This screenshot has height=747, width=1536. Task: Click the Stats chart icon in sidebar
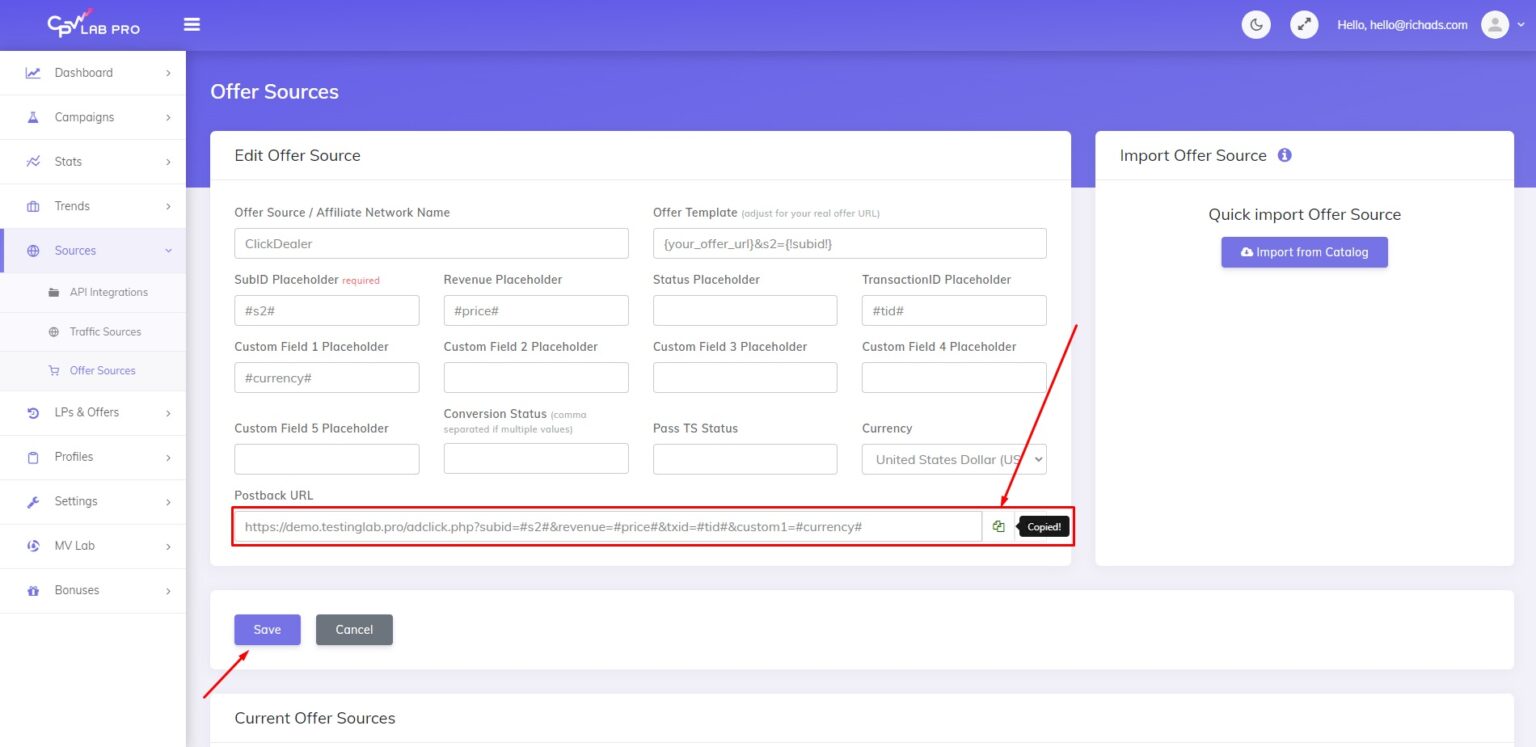click(x=34, y=161)
